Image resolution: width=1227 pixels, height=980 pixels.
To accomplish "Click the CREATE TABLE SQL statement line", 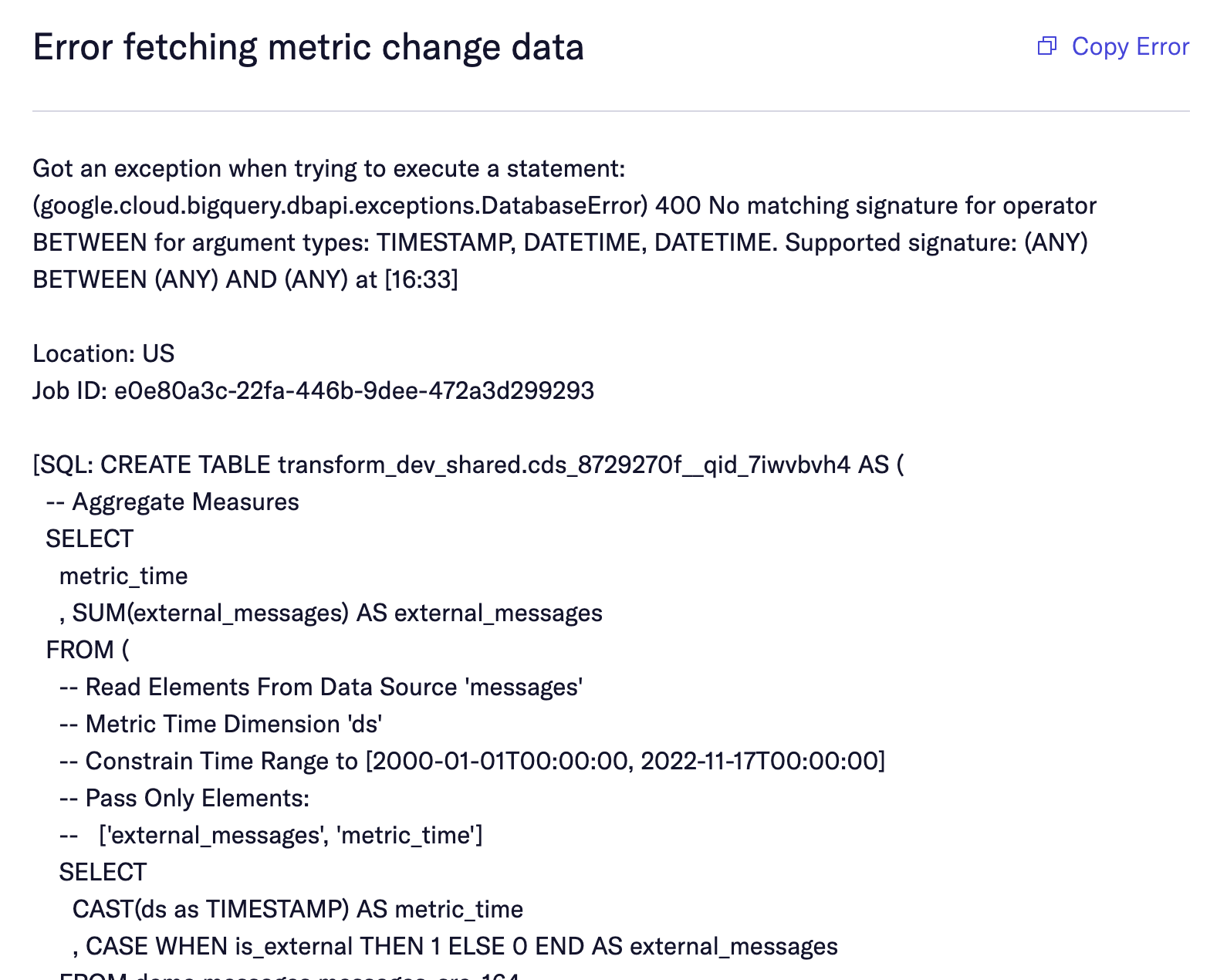I will pos(467,465).
